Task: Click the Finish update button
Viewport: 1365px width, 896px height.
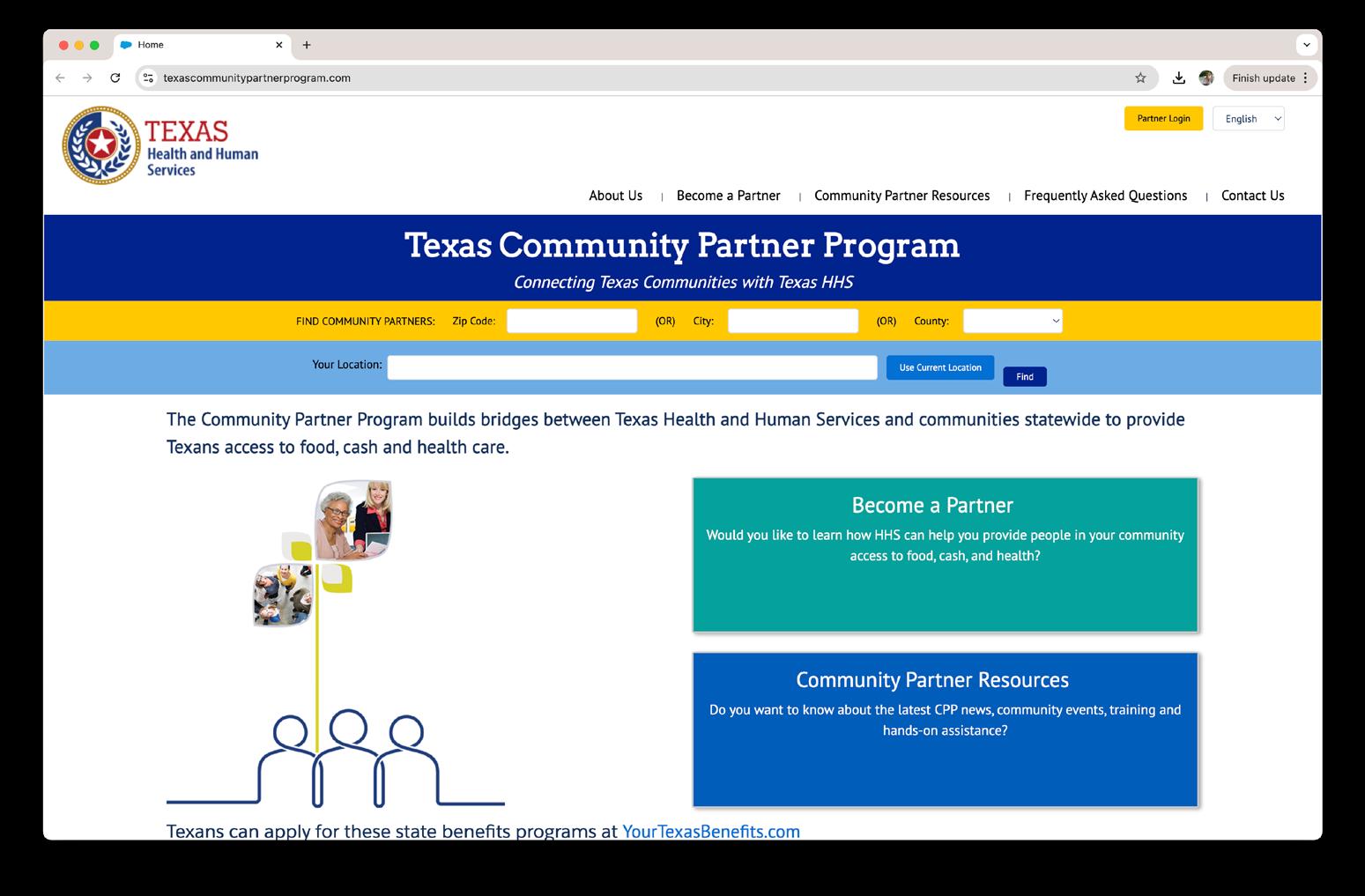Action: click(x=1270, y=78)
